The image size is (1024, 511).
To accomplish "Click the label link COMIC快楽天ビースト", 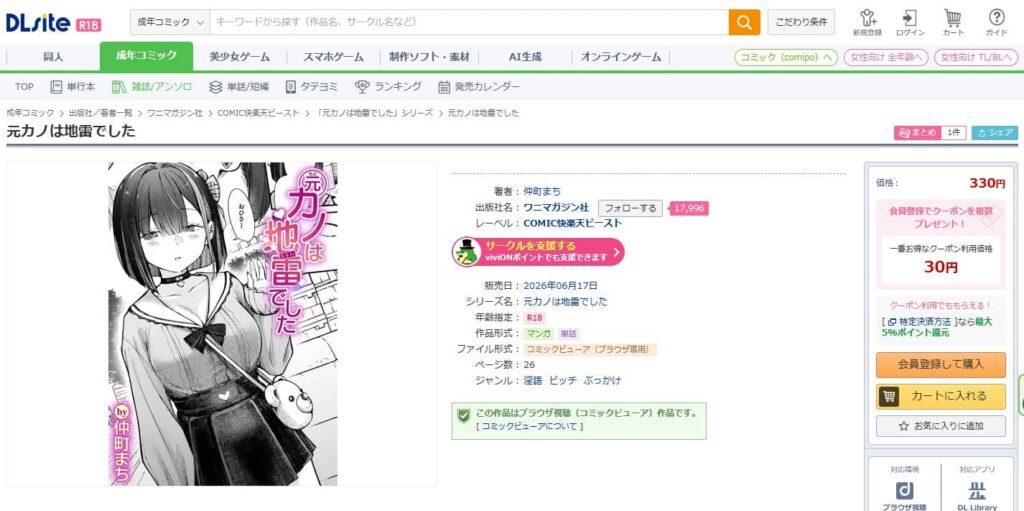I will (573, 223).
